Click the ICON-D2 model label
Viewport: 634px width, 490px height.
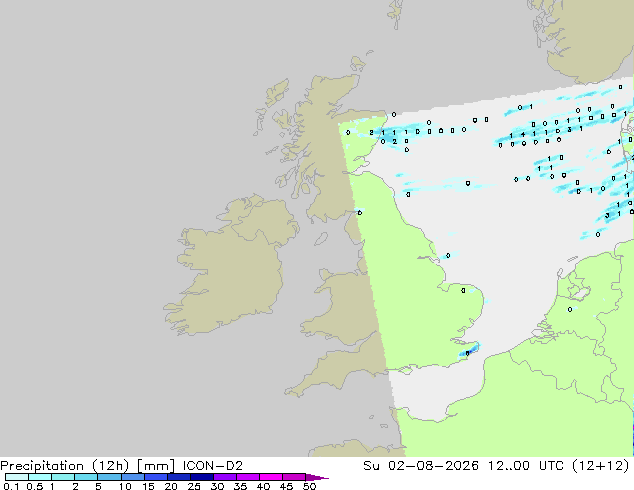pos(213,466)
